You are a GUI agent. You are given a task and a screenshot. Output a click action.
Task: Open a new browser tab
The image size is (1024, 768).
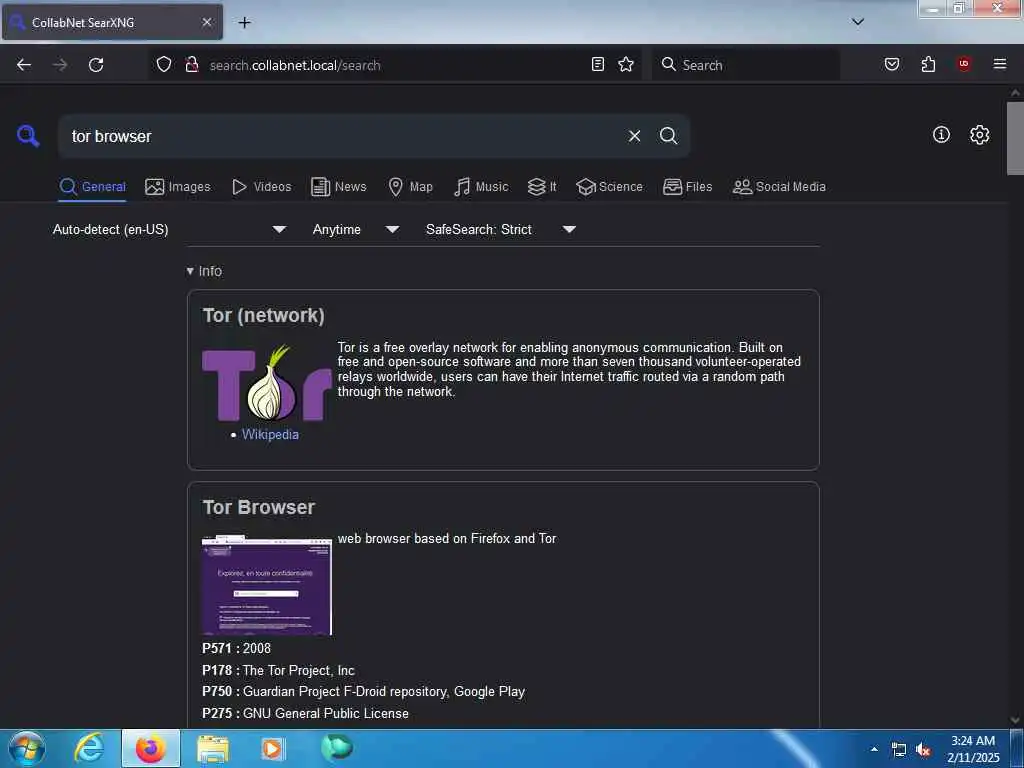244,23
